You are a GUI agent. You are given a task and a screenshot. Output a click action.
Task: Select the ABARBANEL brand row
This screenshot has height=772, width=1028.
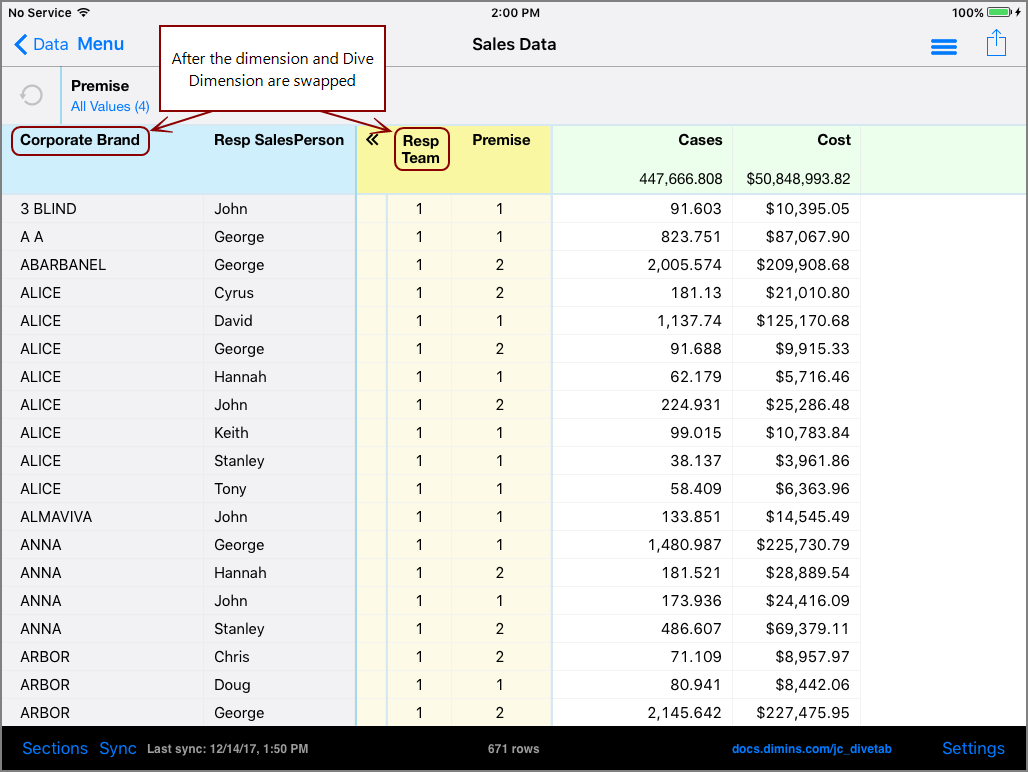click(x=63, y=265)
